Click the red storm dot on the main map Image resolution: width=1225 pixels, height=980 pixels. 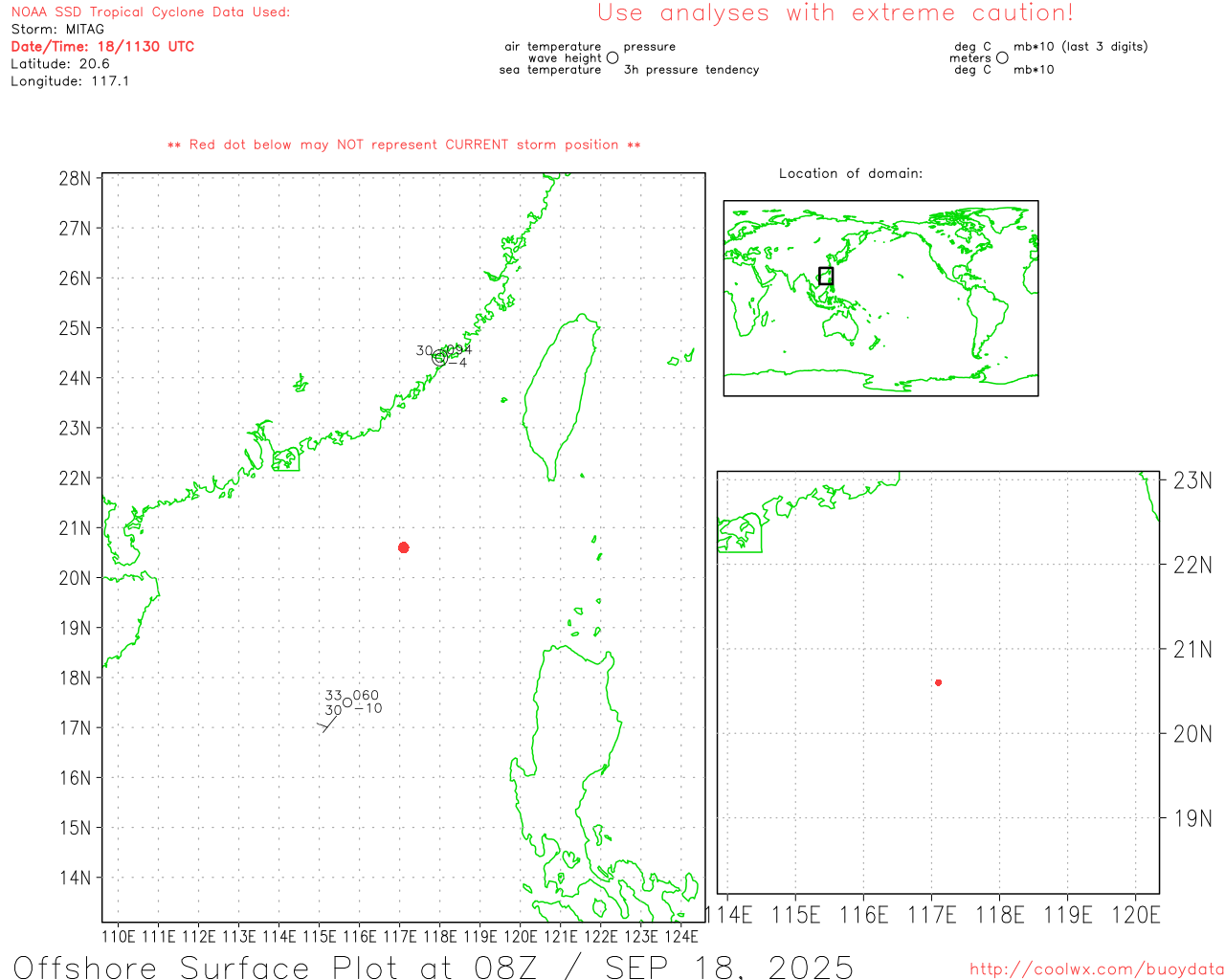coord(404,547)
